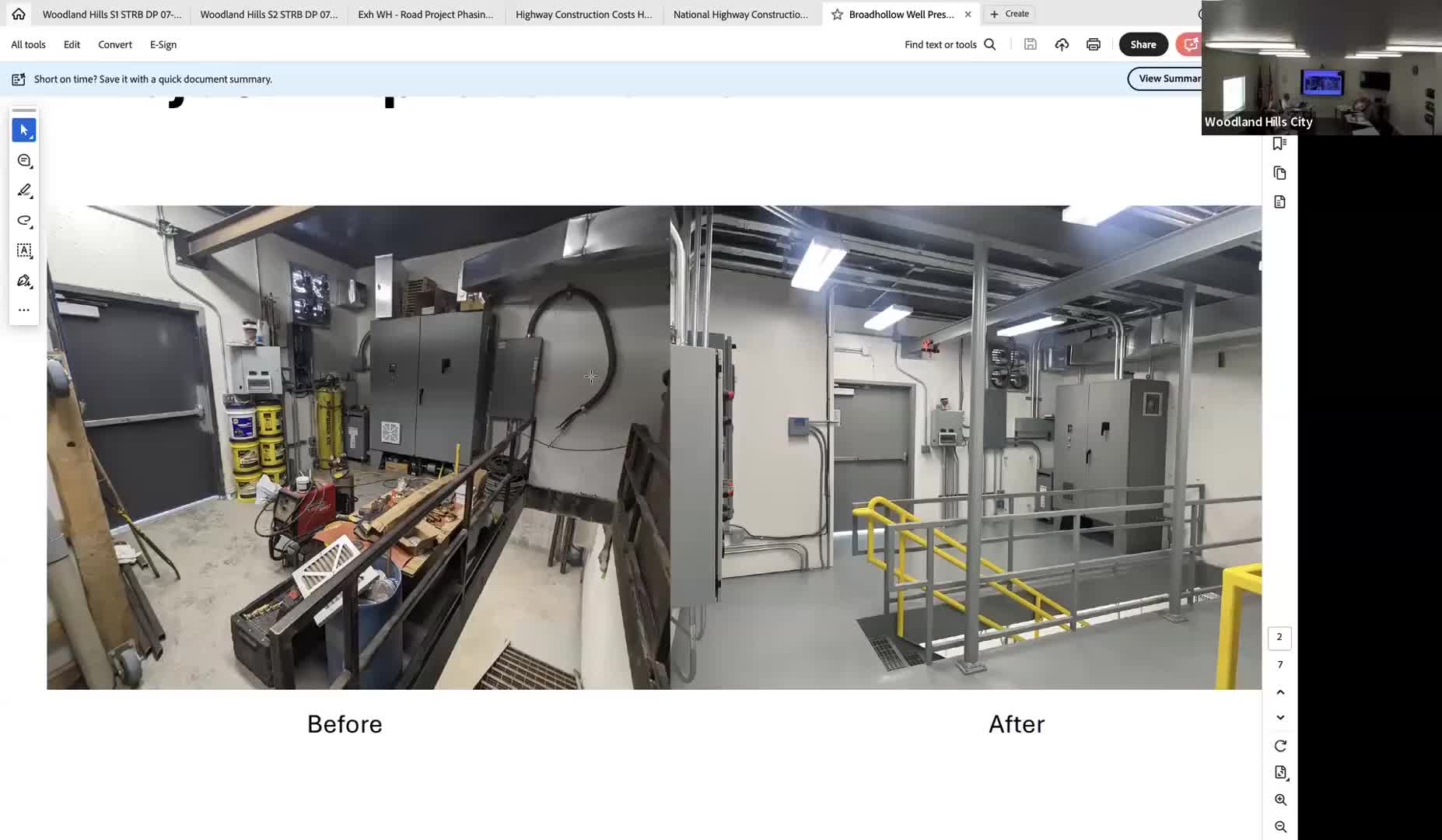Close the Broadhollow Well tab
Screen dimensions: 1442x840
968,14
